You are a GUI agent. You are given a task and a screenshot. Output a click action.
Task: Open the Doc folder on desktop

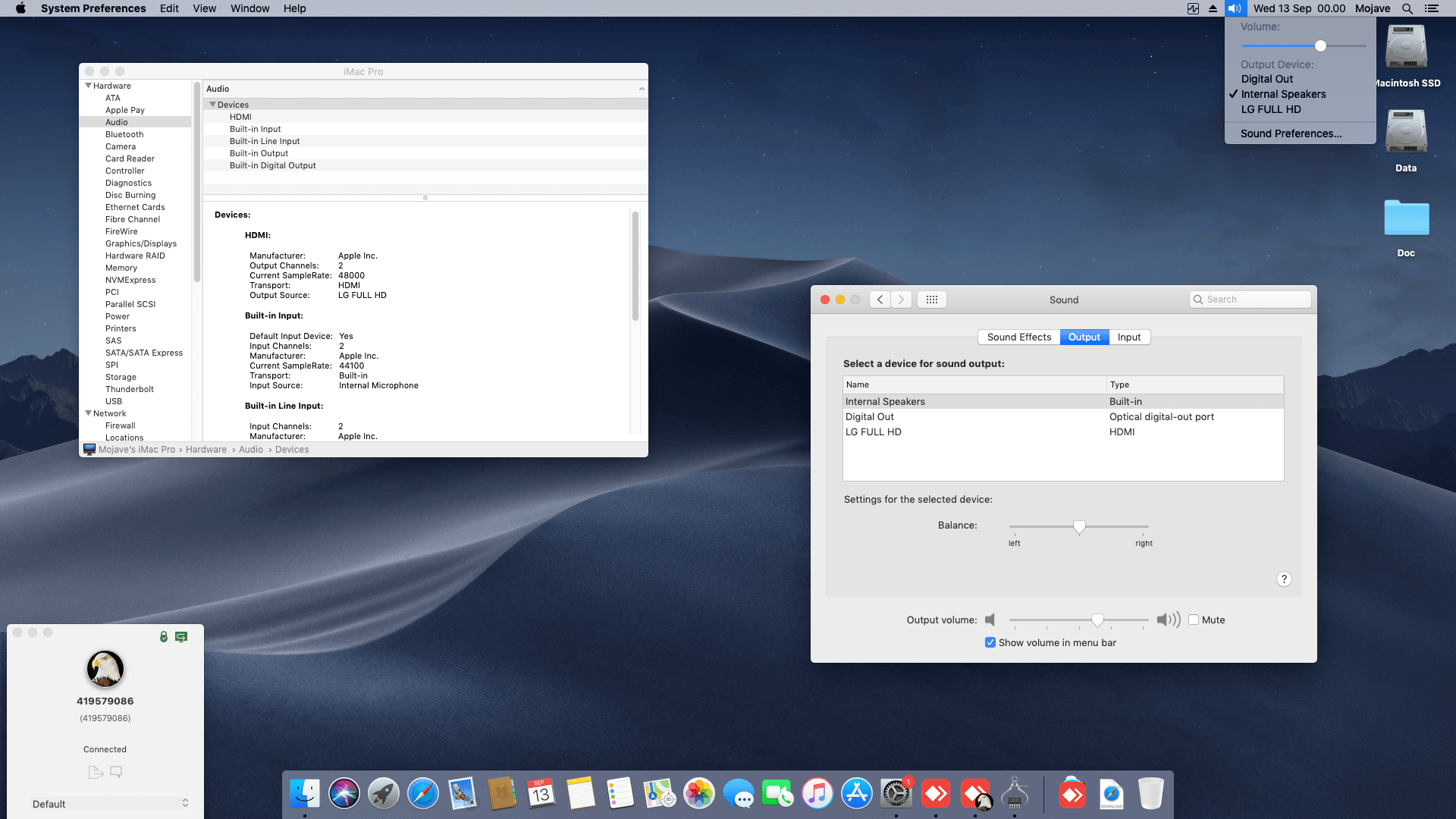pyautogui.click(x=1406, y=219)
